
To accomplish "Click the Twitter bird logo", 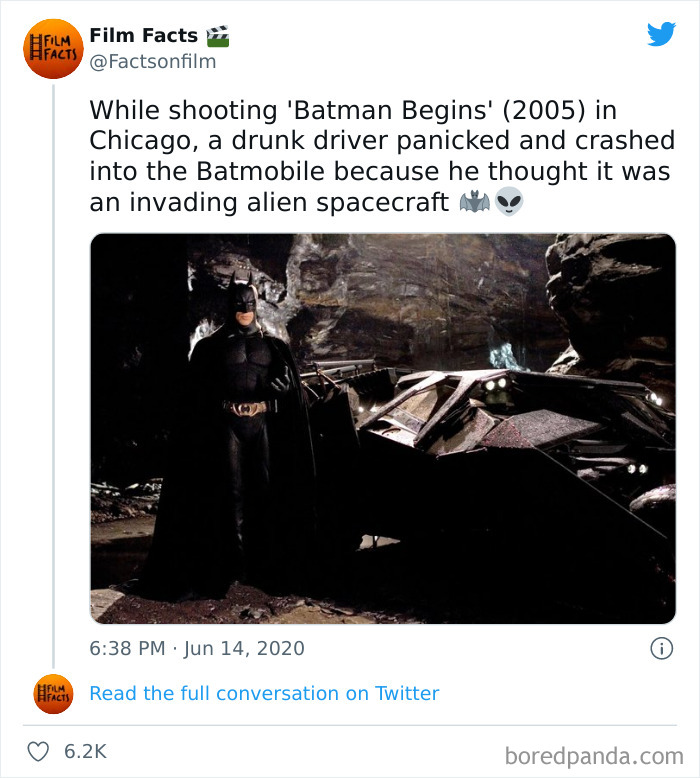I will coord(661,35).
